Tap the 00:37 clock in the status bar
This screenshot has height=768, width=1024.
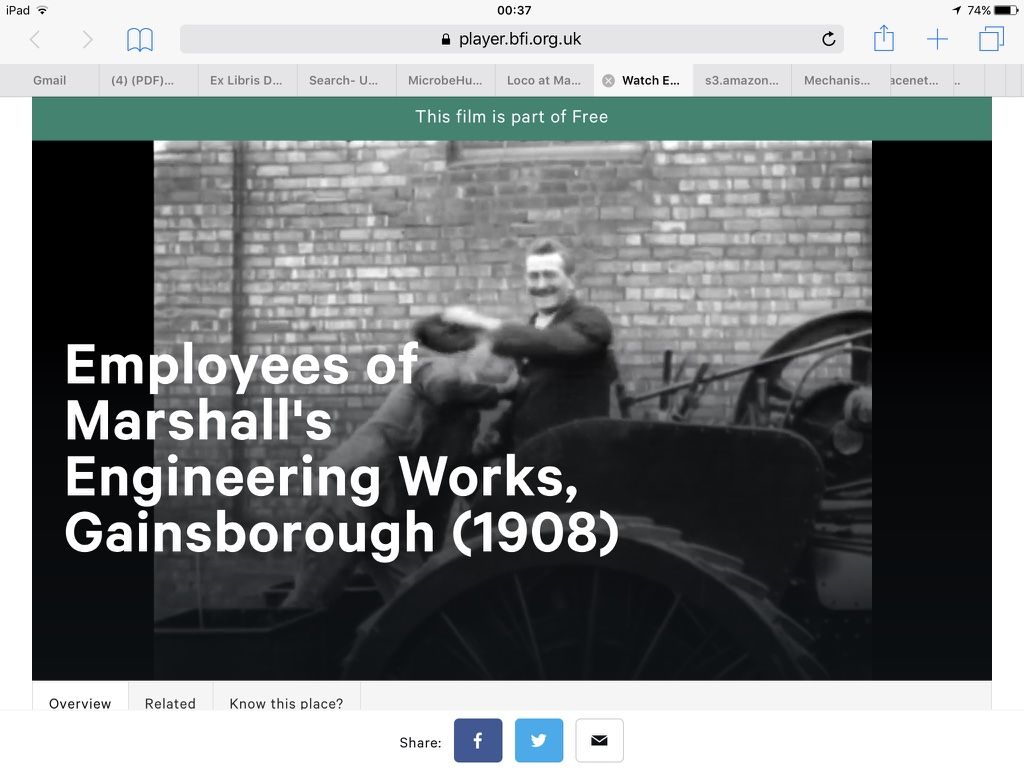(x=514, y=10)
